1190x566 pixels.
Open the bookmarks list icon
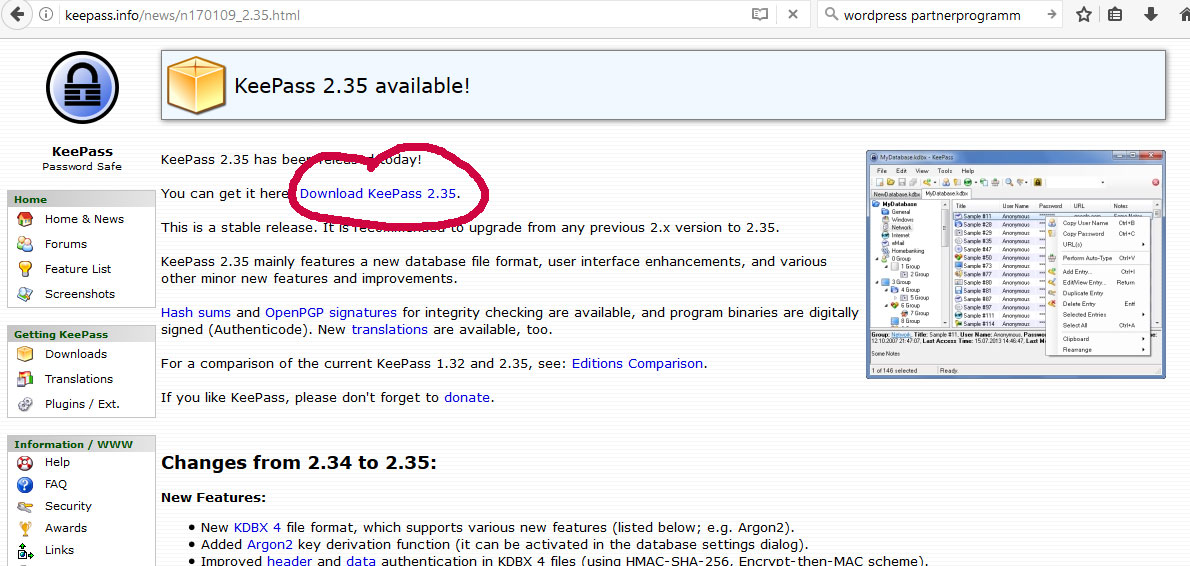(x=1115, y=14)
